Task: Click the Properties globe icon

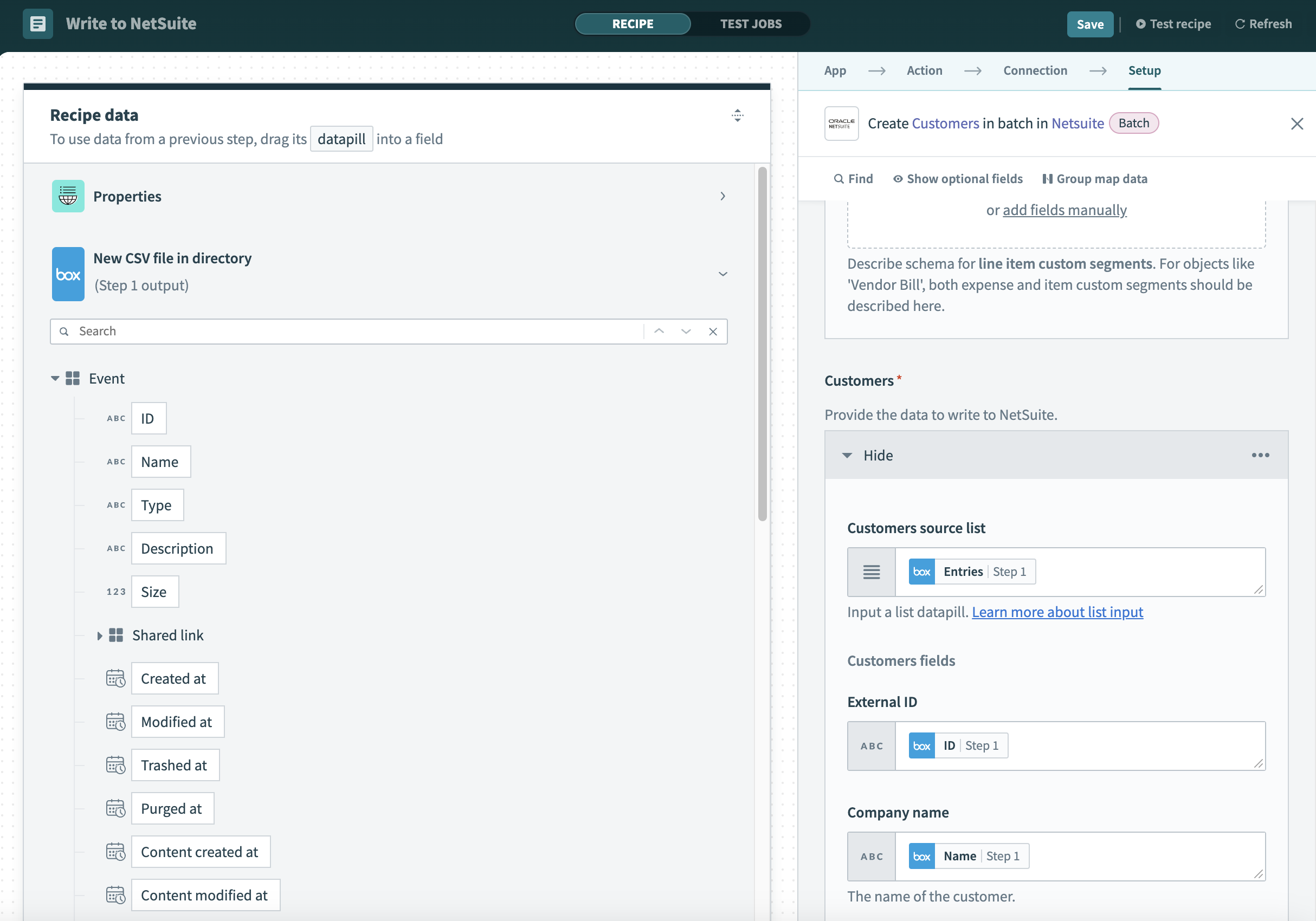Action: tap(68, 196)
